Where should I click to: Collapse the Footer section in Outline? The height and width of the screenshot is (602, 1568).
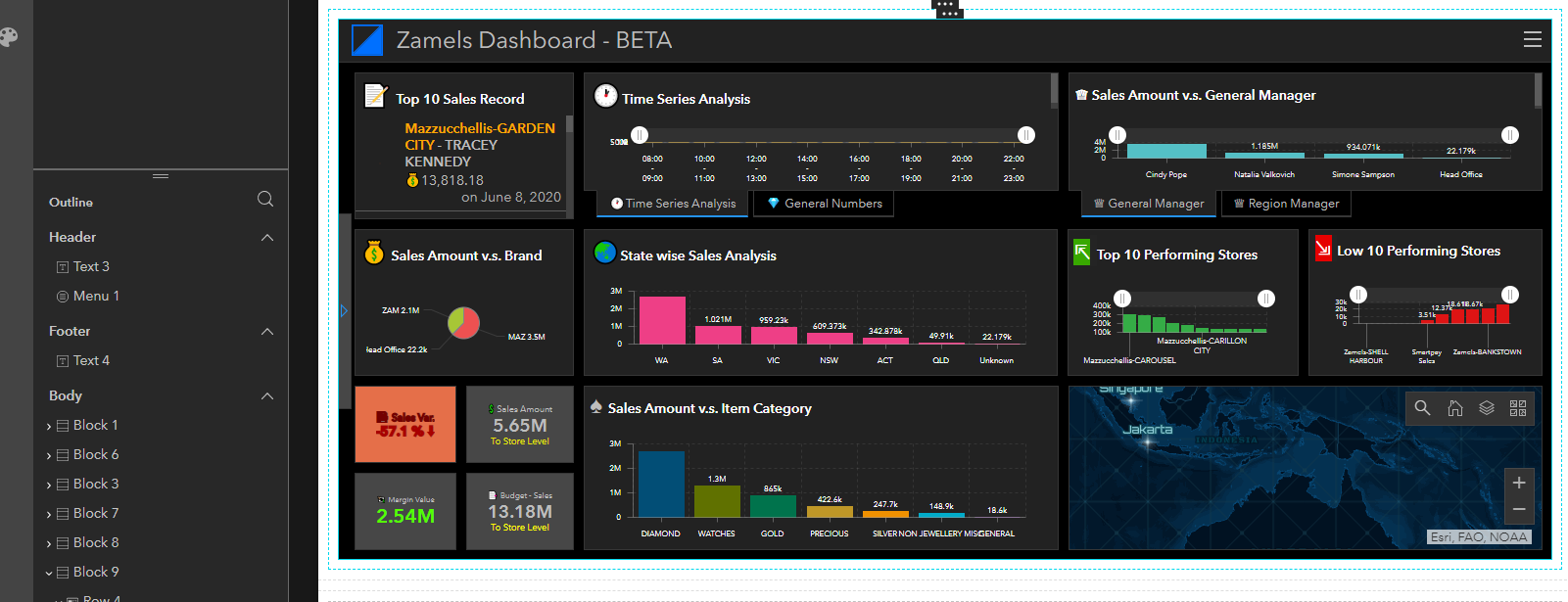coord(267,331)
